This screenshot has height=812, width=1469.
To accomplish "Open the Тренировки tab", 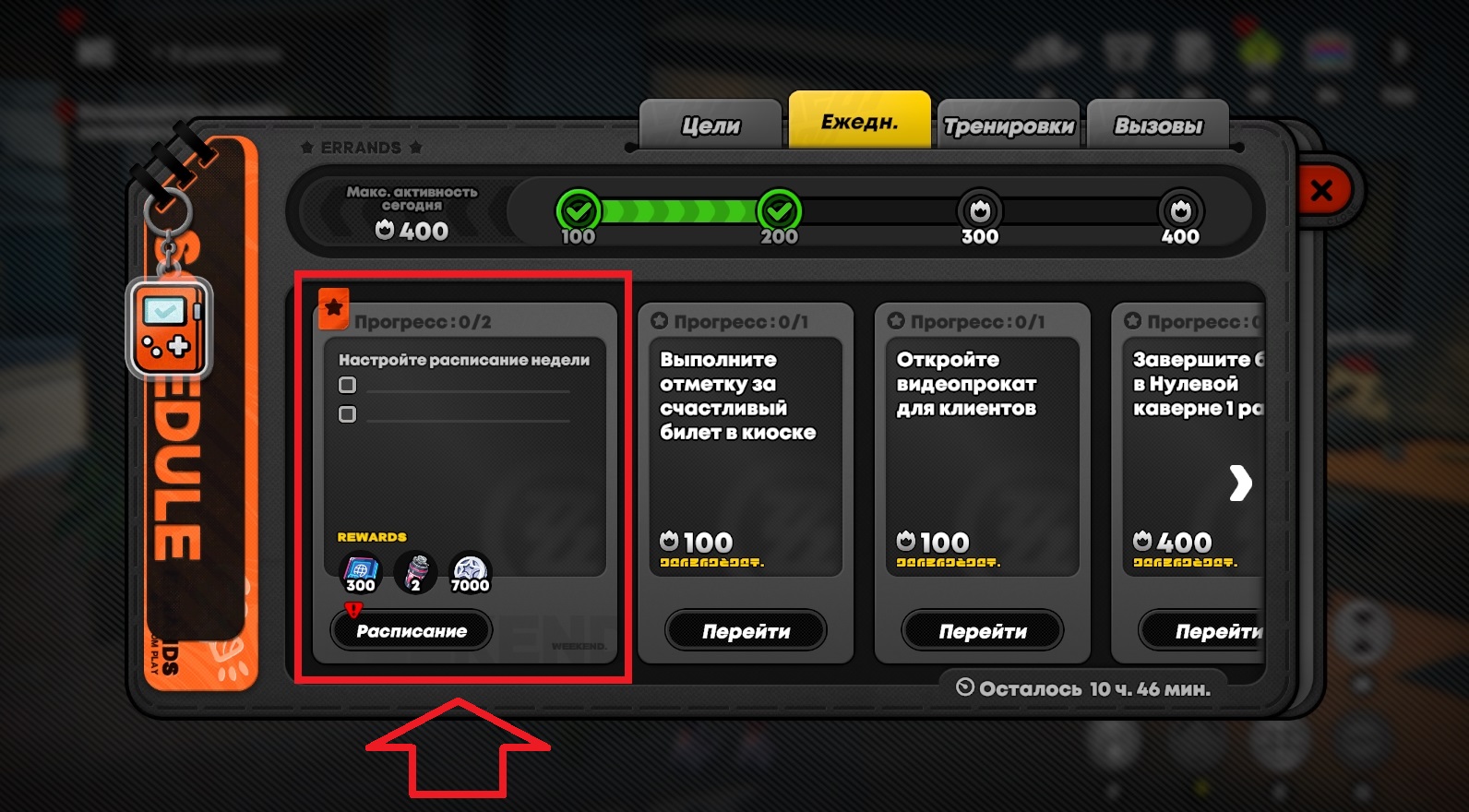I will pos(1009,125).
